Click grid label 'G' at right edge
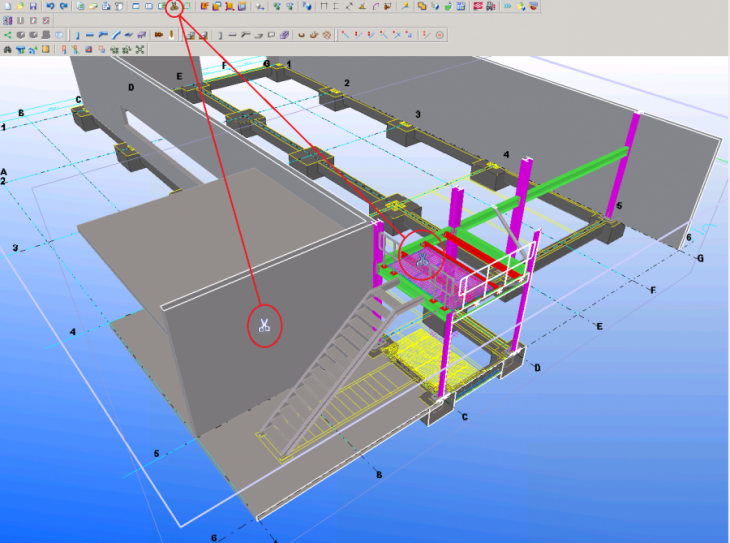This screenshot has width=730, height=543. point(700,258)
